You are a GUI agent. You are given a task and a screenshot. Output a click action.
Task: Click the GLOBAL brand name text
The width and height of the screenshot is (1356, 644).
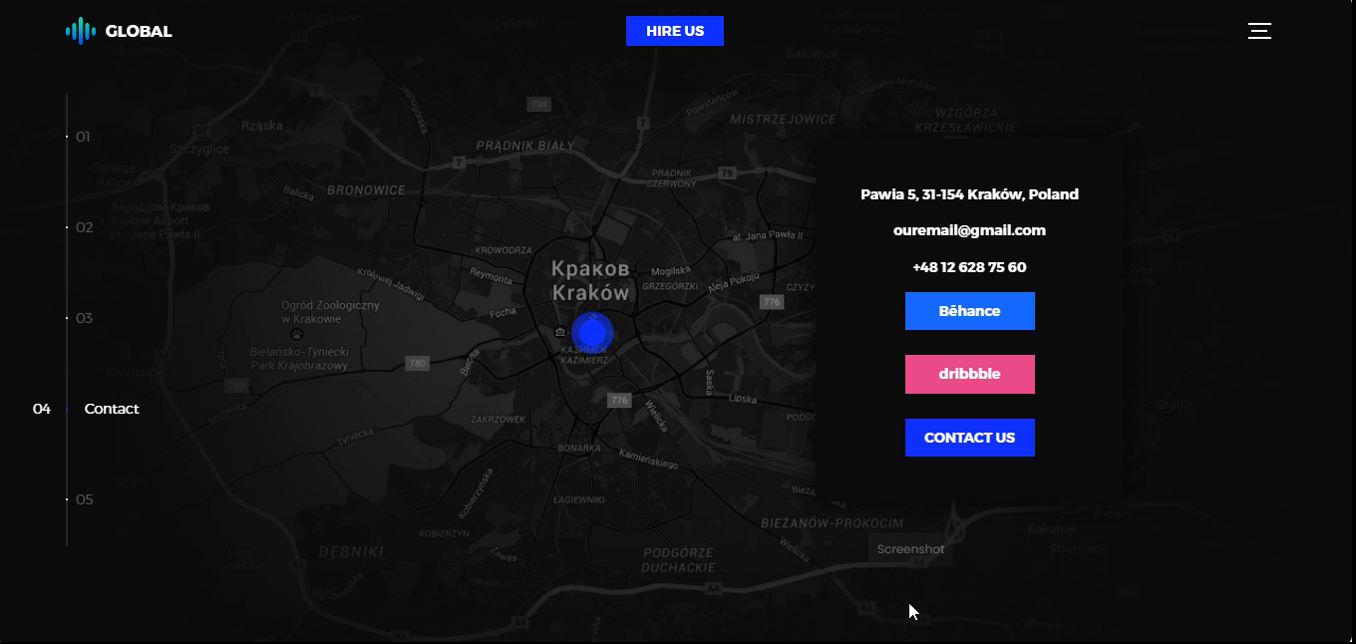tap(139, 31)
